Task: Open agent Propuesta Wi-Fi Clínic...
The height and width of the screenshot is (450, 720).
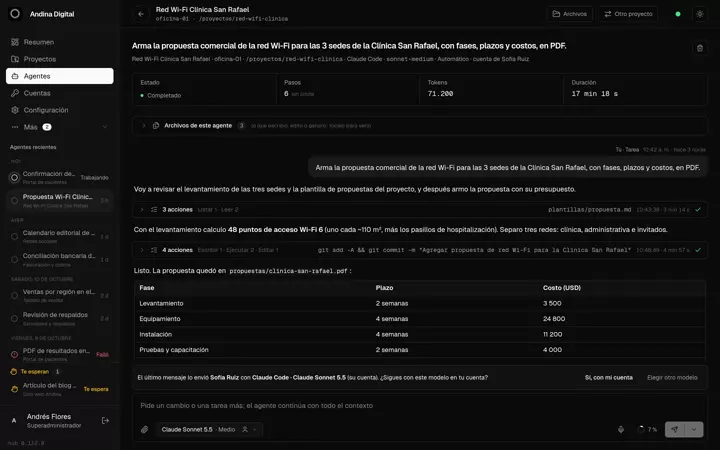Action: [60, 200]
